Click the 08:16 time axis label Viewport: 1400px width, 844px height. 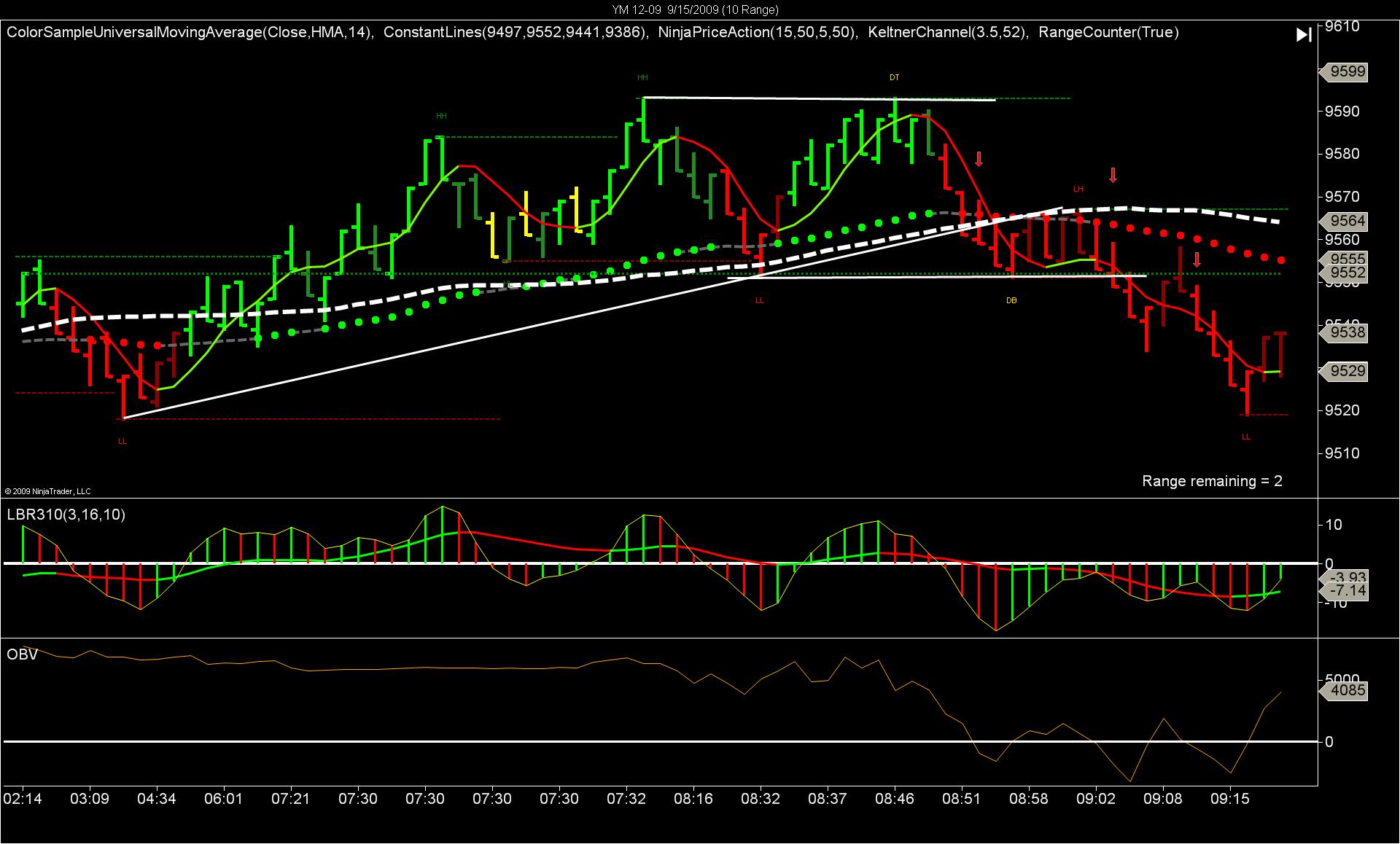693,799
